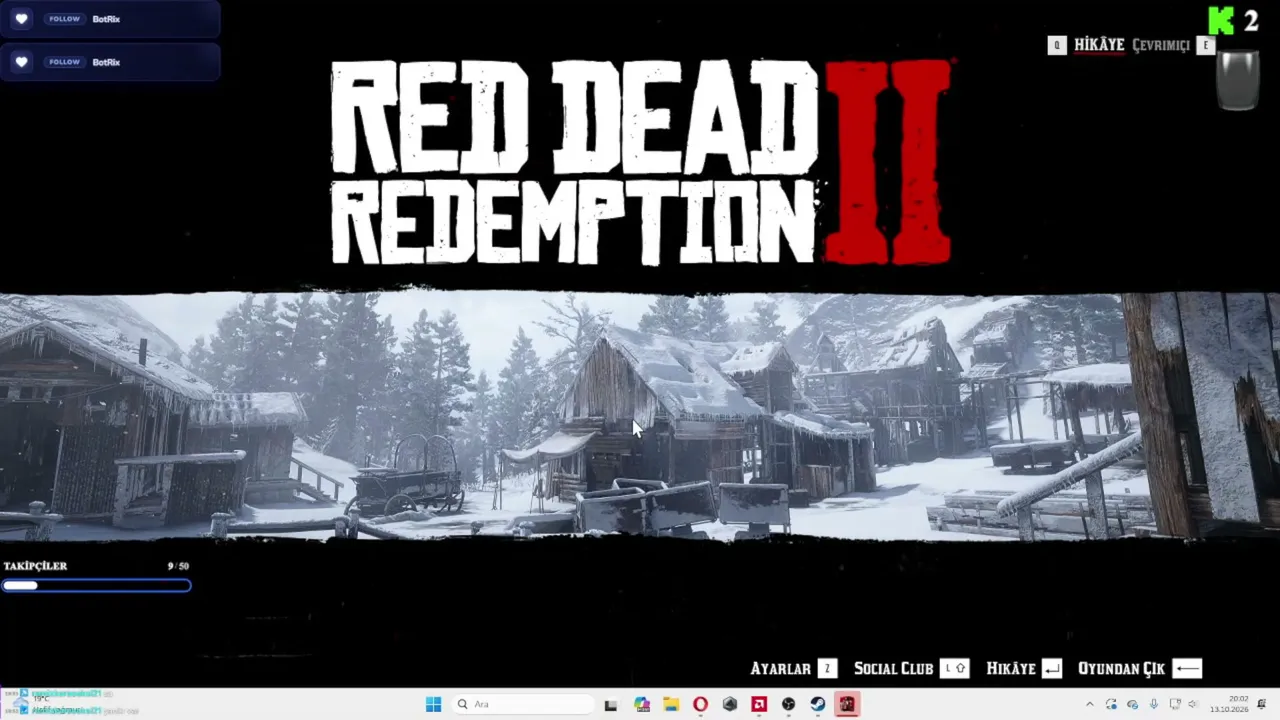1280x720 pixels.
Task: Select the Hikâye tab at top
Action: point(1099,45)
